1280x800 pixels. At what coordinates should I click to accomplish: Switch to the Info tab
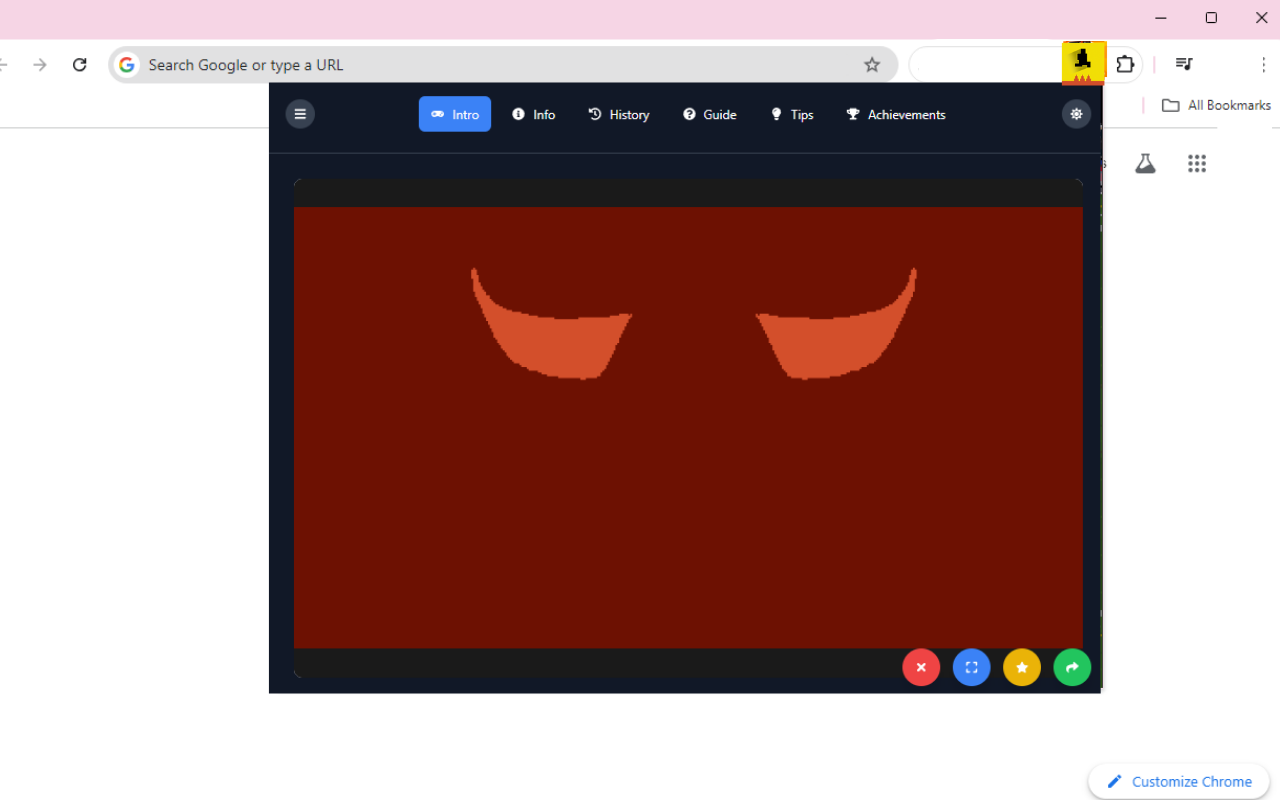534,114
